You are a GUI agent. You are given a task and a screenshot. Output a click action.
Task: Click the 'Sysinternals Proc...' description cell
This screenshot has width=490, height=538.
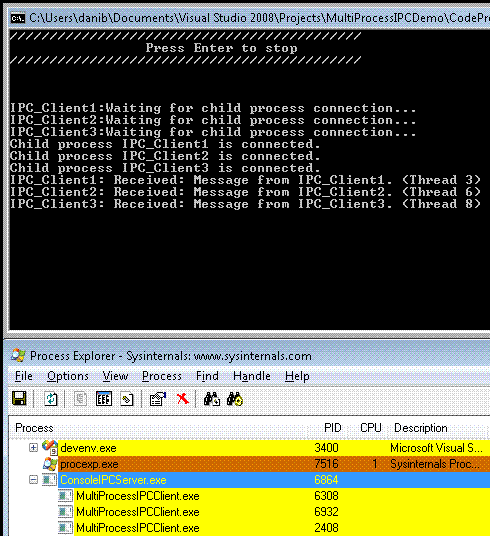[435, 464]
